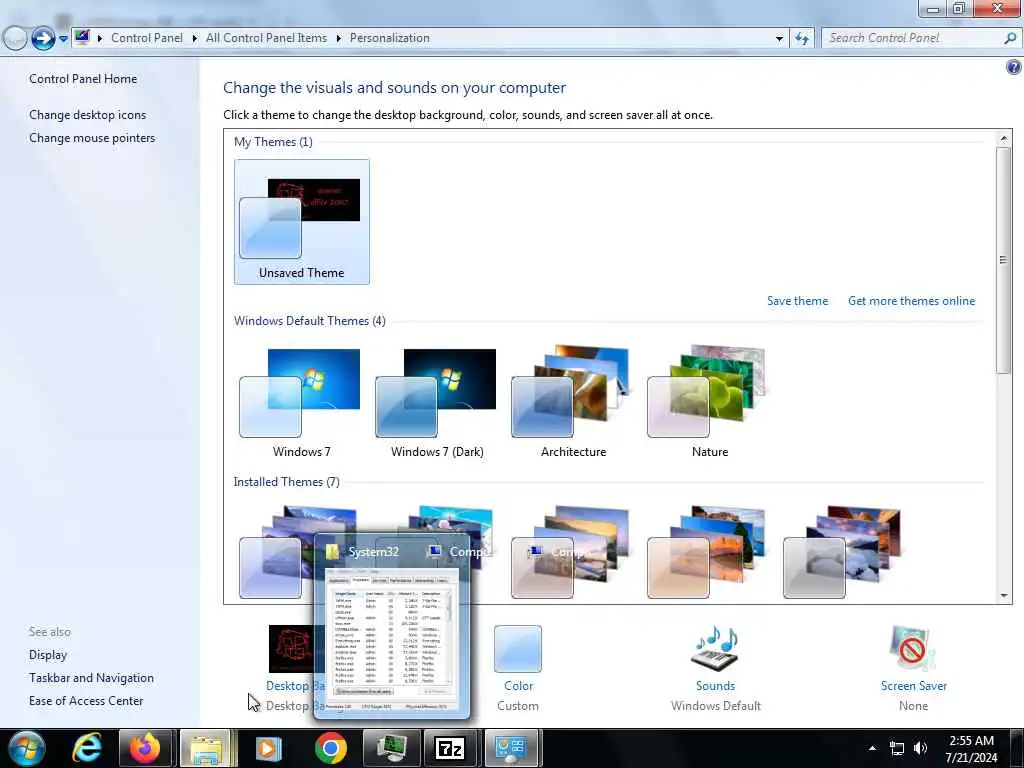Open the blue Help icon
This screenshot has height=768, width=1024.
pos(1014,67)
